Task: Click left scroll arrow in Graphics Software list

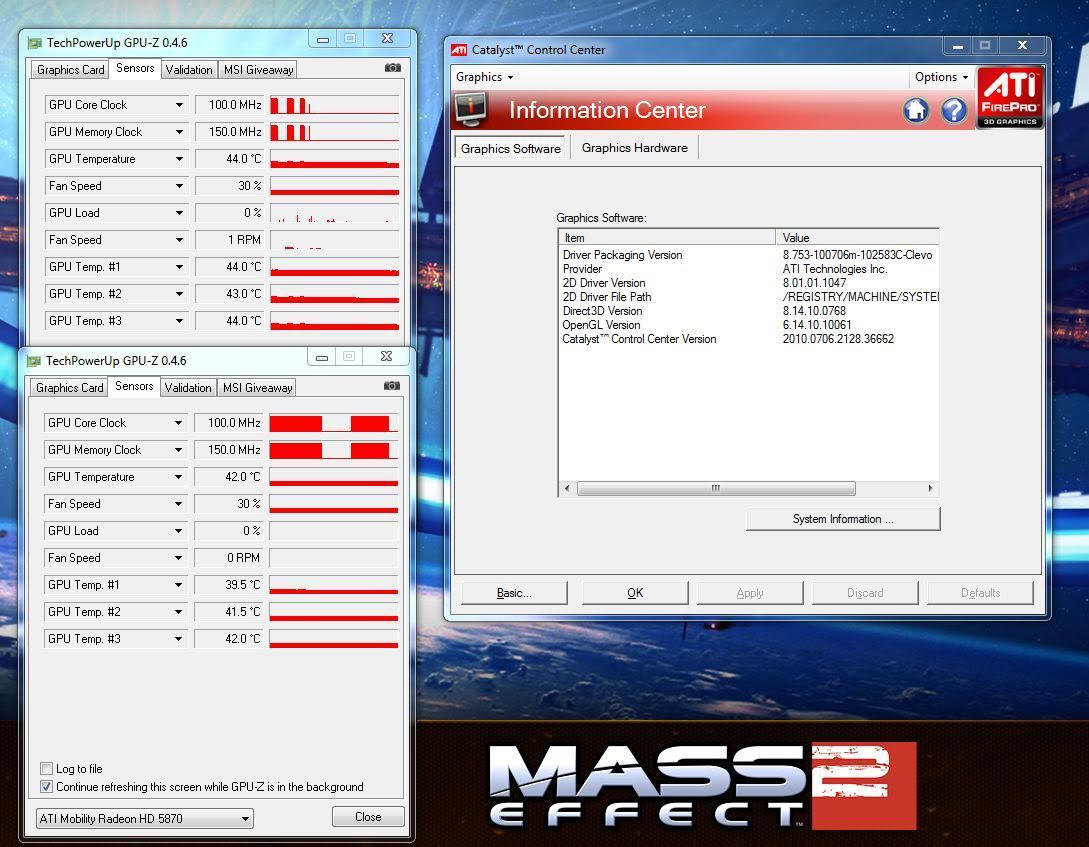Action: coord(567,489)
